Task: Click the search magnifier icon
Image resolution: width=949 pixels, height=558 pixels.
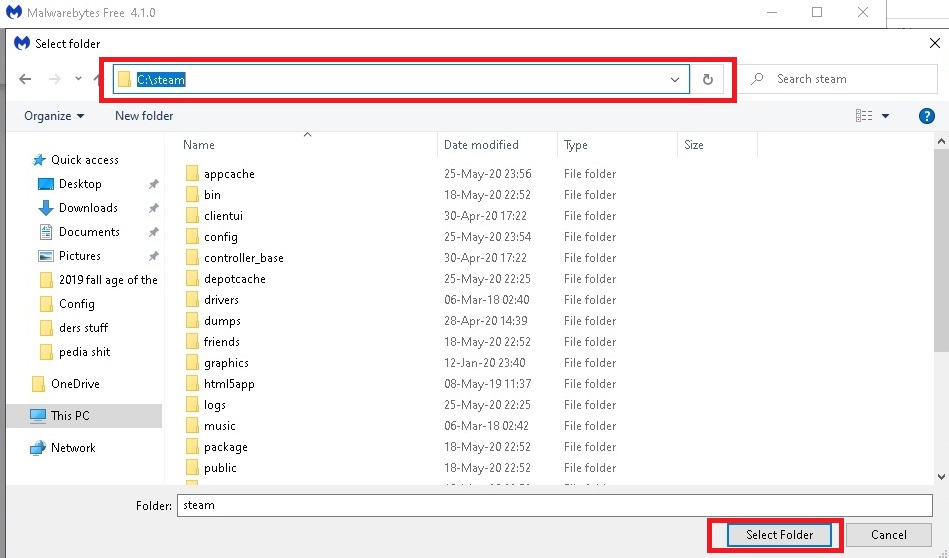Action: tap(757, 79)
